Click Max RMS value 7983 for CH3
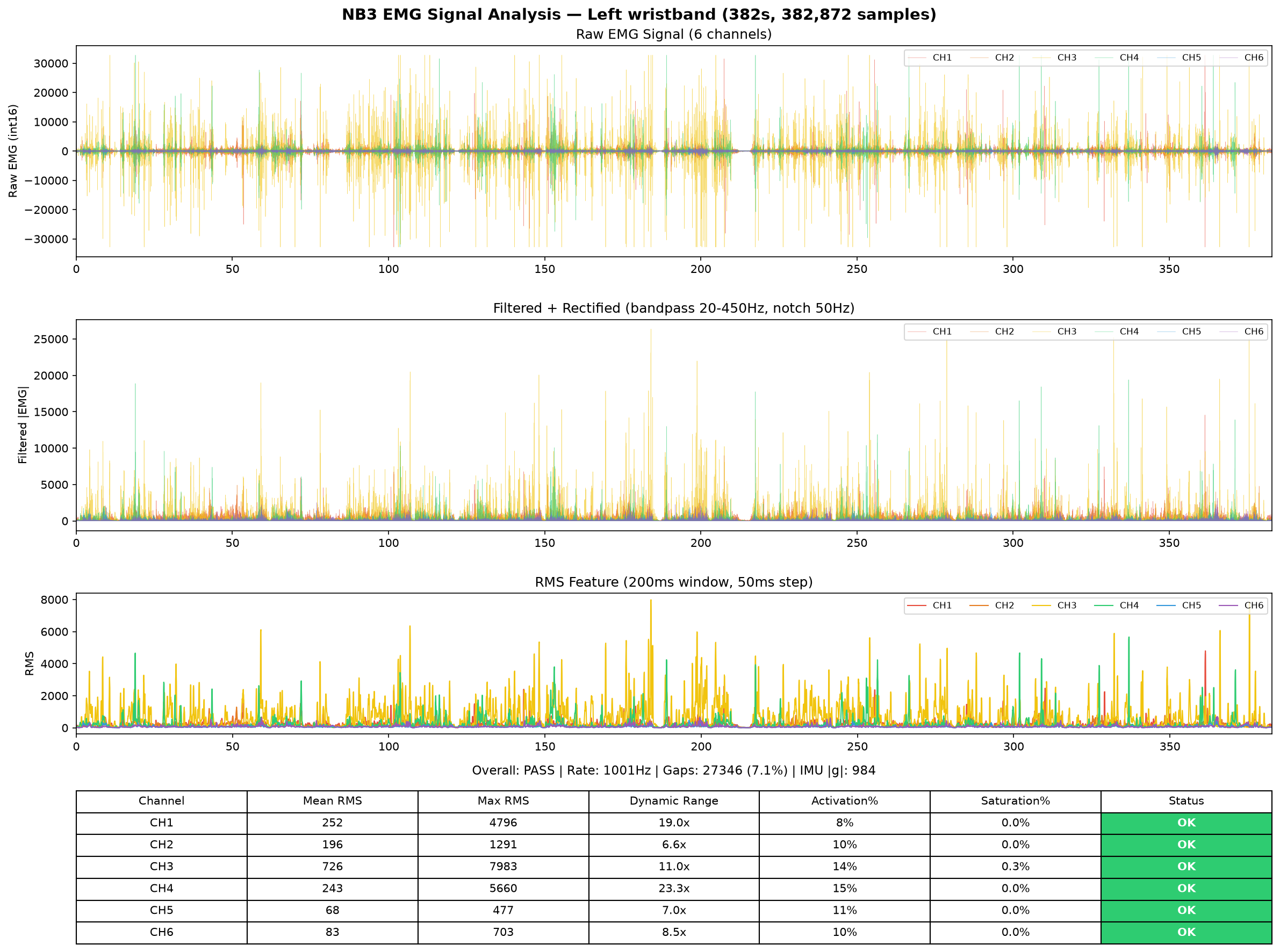Screen dimensions: 1280x952 point(503,867)
